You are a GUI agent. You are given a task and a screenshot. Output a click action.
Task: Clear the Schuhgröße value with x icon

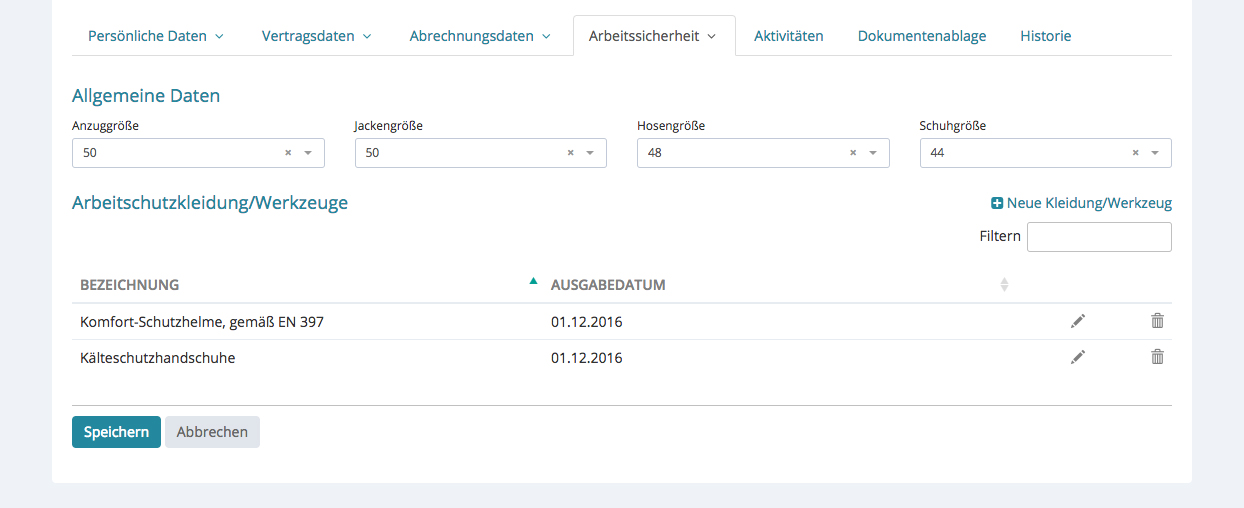click(1135, 153)
